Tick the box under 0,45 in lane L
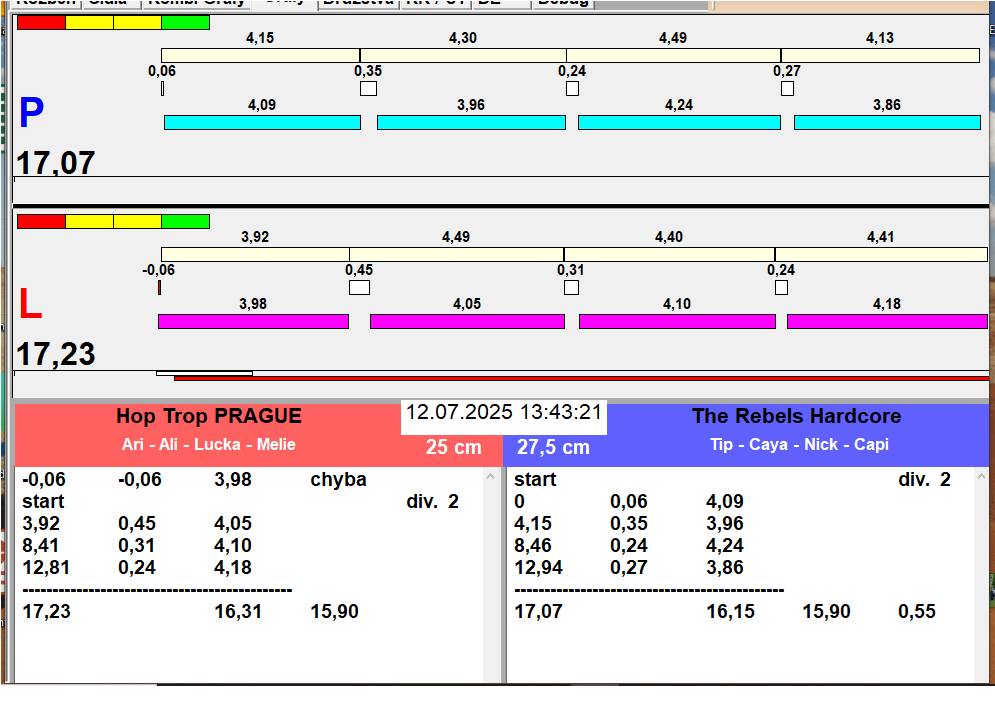The height and width of the screenshot is (701, 995). (359, 287)
